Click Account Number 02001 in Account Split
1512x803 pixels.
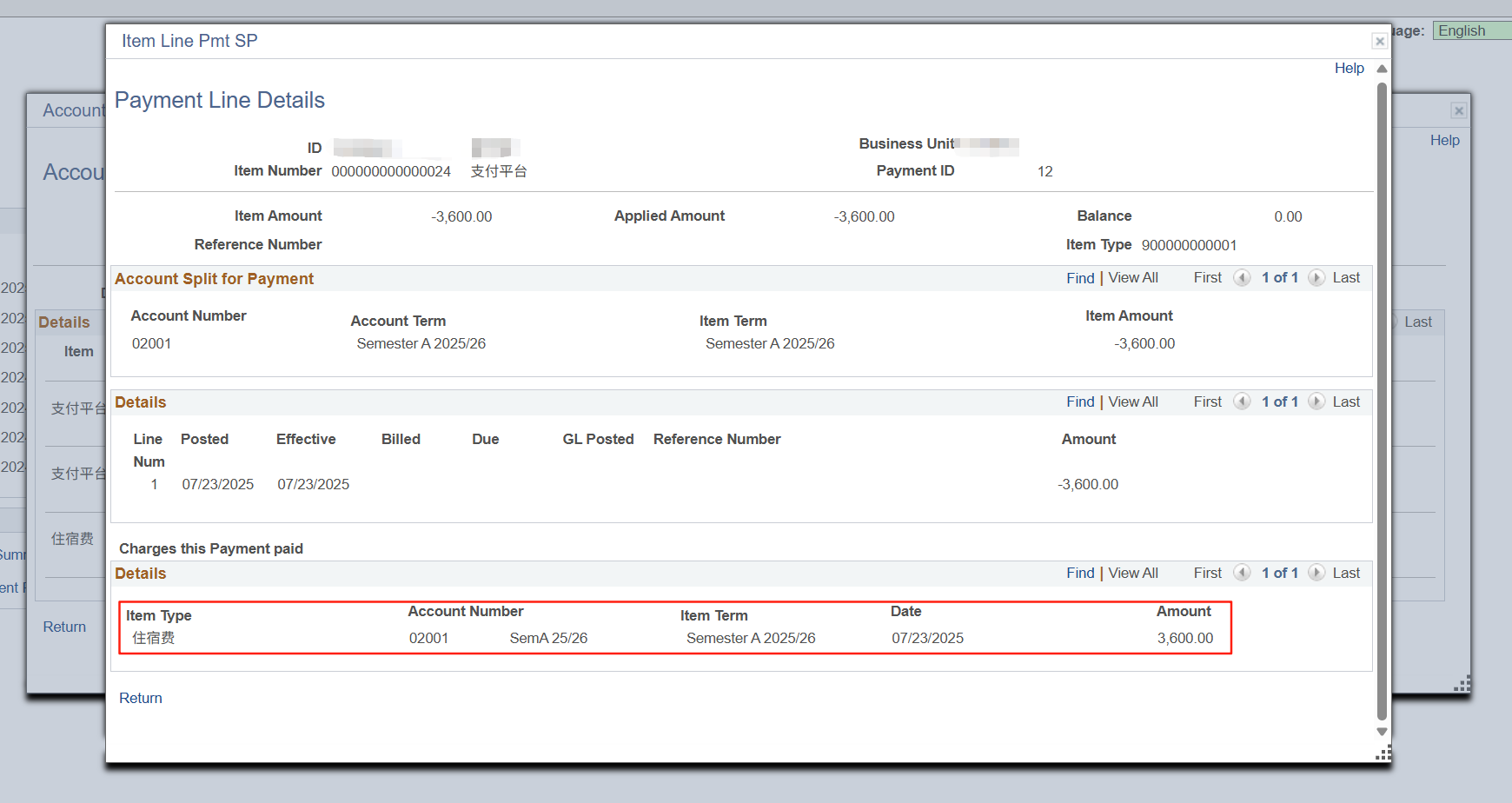click(151, 343)
